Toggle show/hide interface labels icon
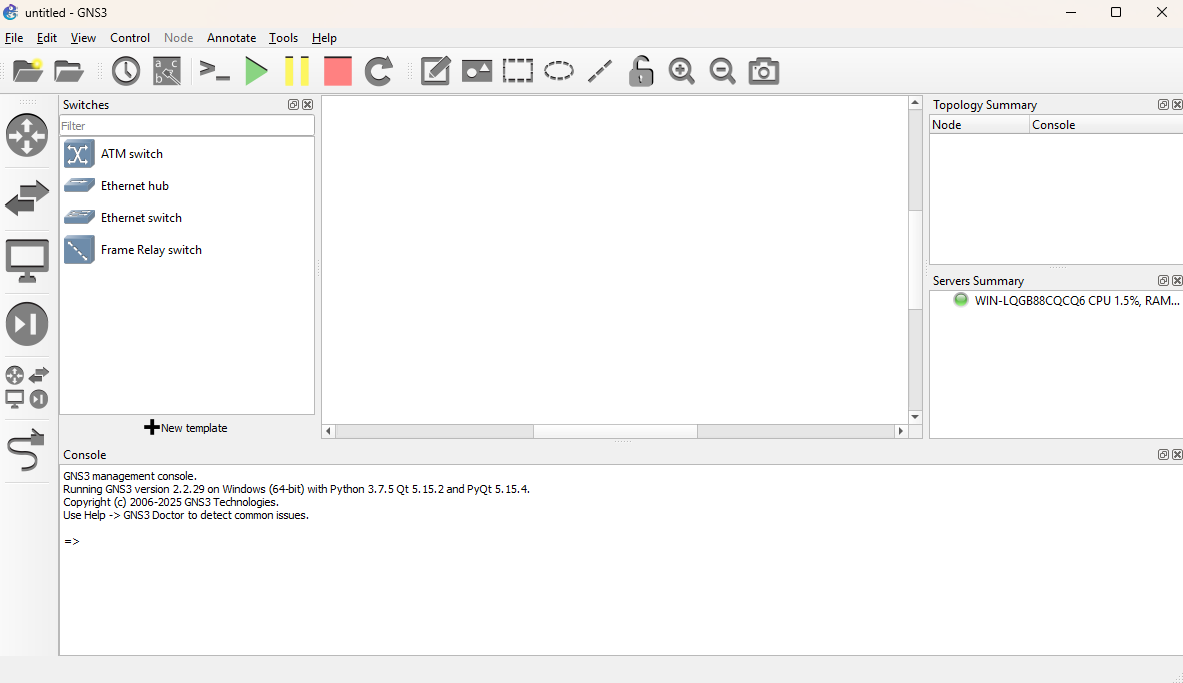This screenshot has height=683, width=1183. [167, 71]
